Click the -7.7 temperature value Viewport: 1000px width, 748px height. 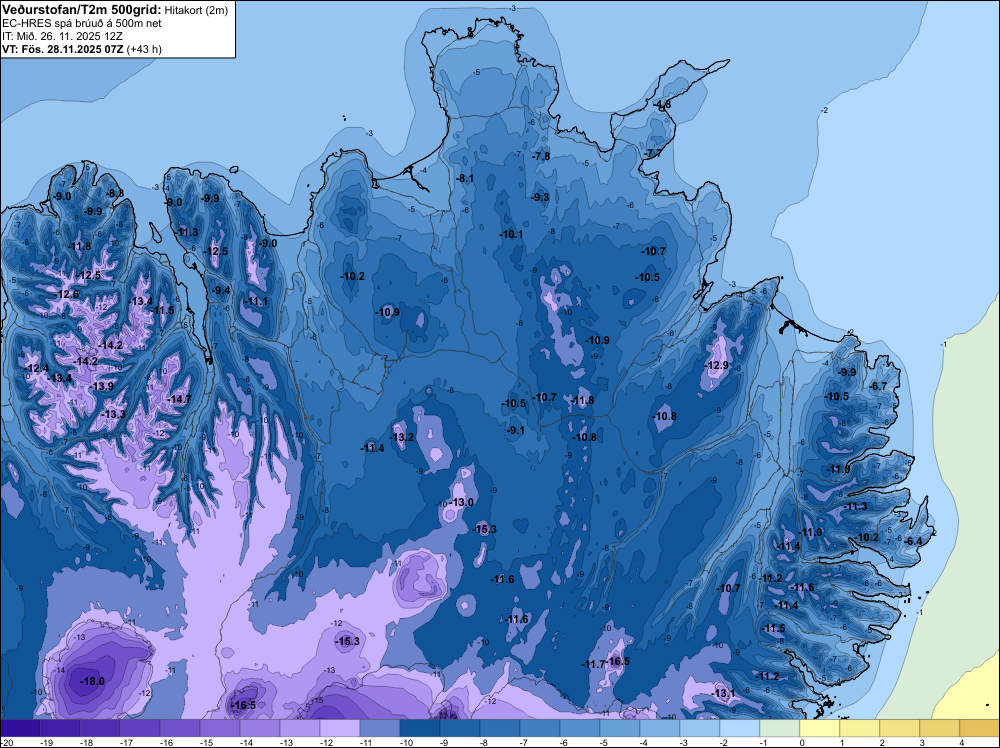[x=652, y=153]
